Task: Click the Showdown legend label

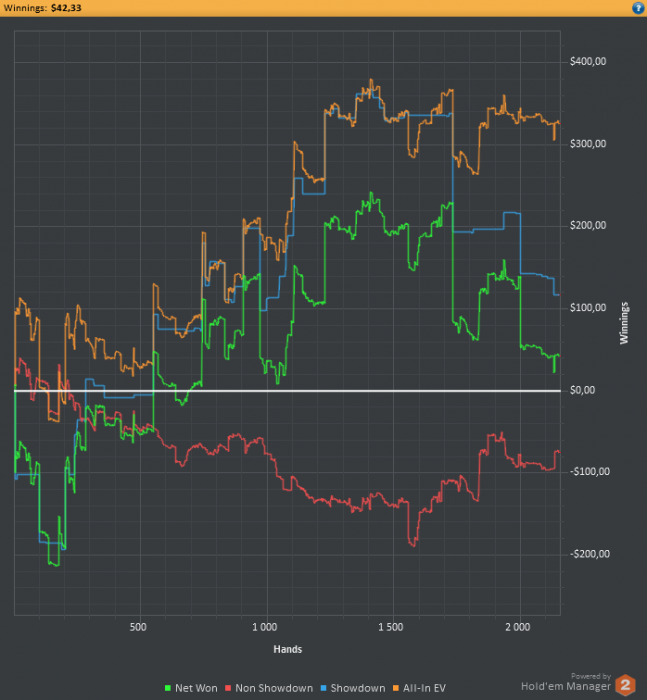Action: click(x=358, y=688)
